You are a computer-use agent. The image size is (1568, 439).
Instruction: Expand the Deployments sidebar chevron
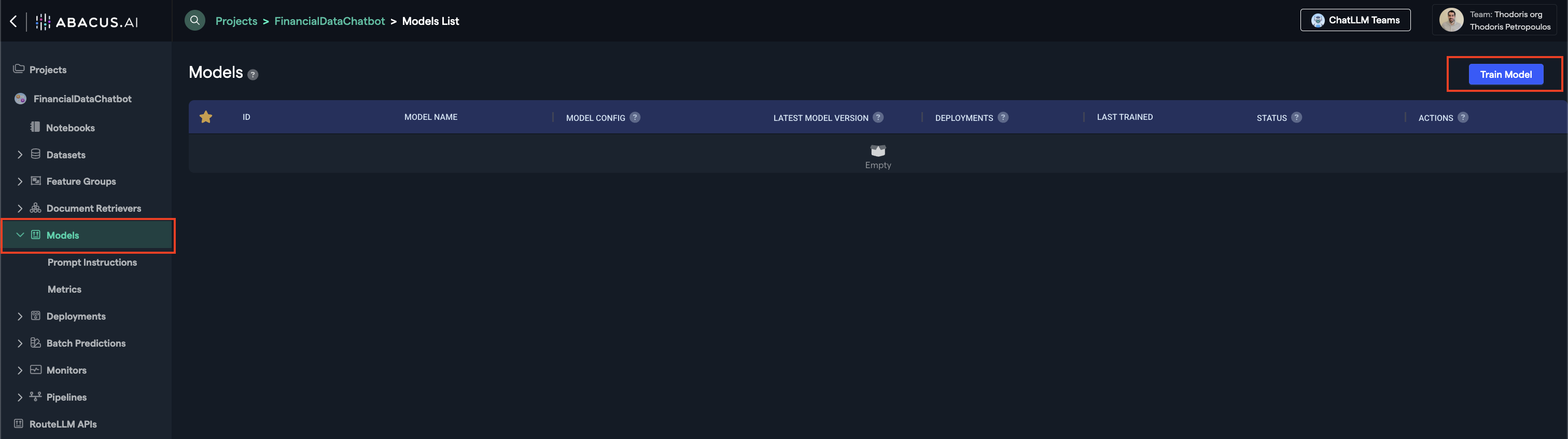(x=20, y=316)
